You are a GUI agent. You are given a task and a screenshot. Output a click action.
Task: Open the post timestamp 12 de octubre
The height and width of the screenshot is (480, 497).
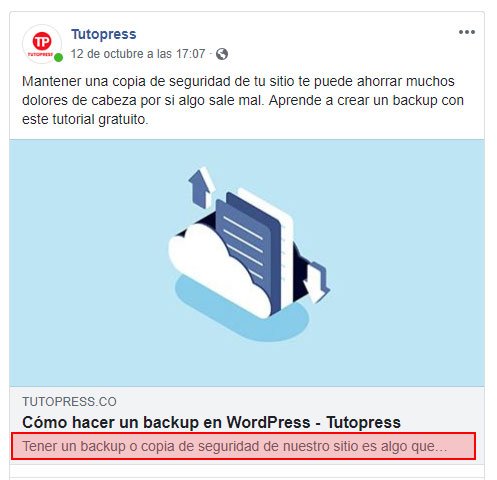138,54
